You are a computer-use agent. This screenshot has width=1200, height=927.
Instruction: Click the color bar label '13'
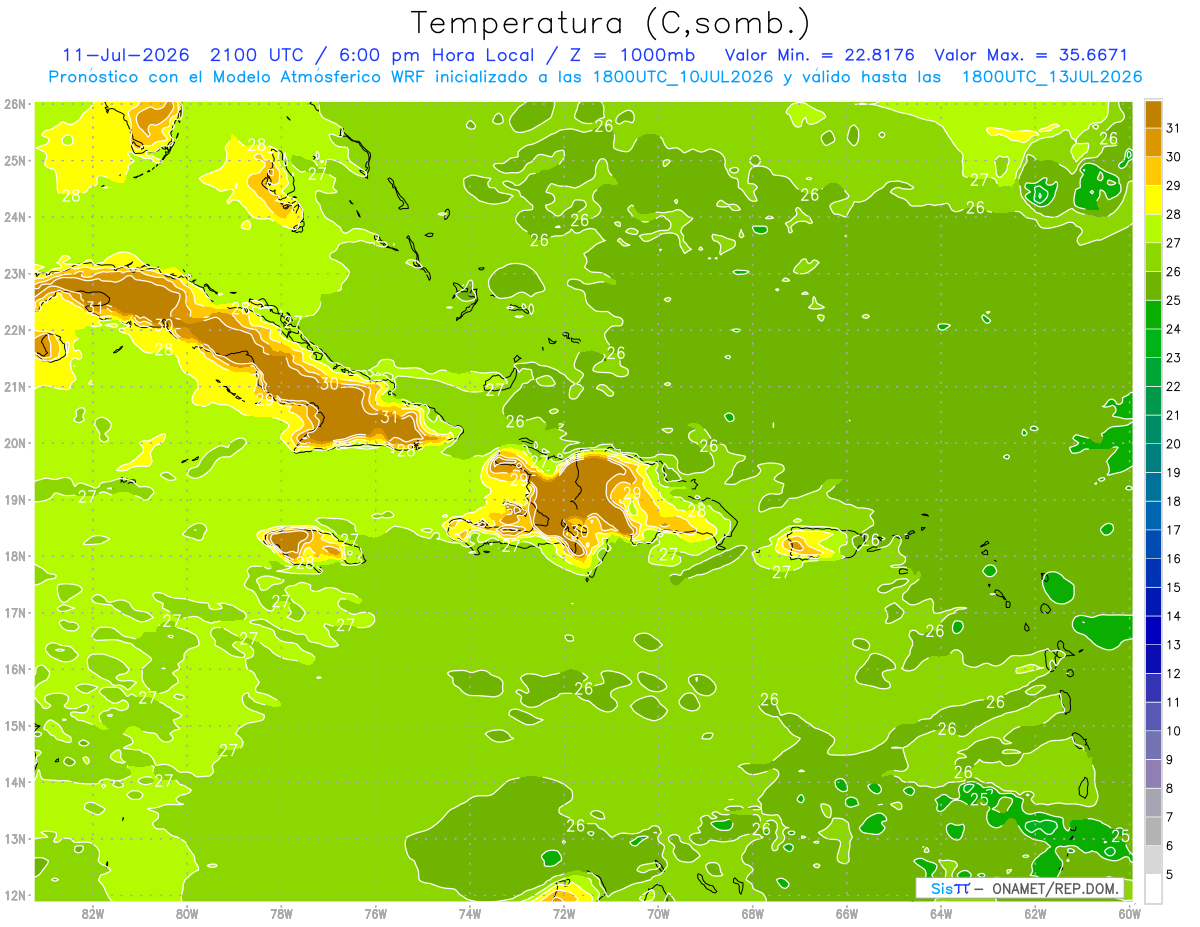[x=1174, y=645]
